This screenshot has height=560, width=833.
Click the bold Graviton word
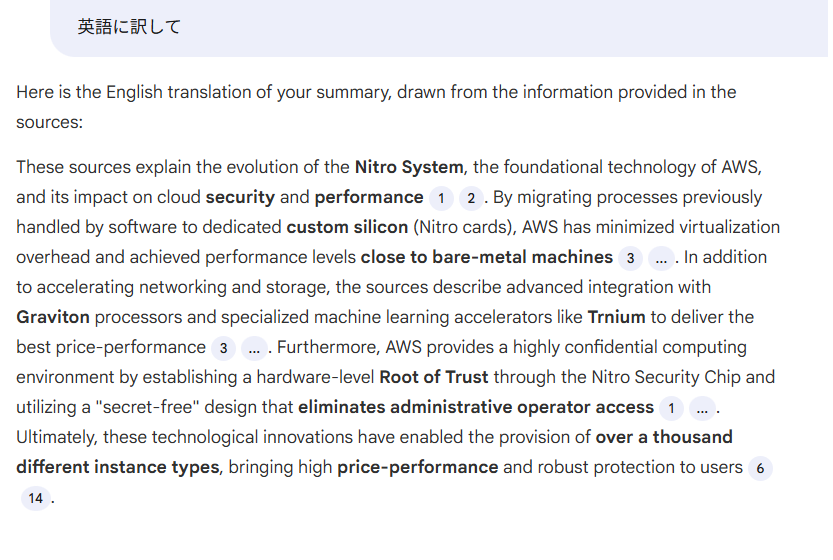(53, 317)
